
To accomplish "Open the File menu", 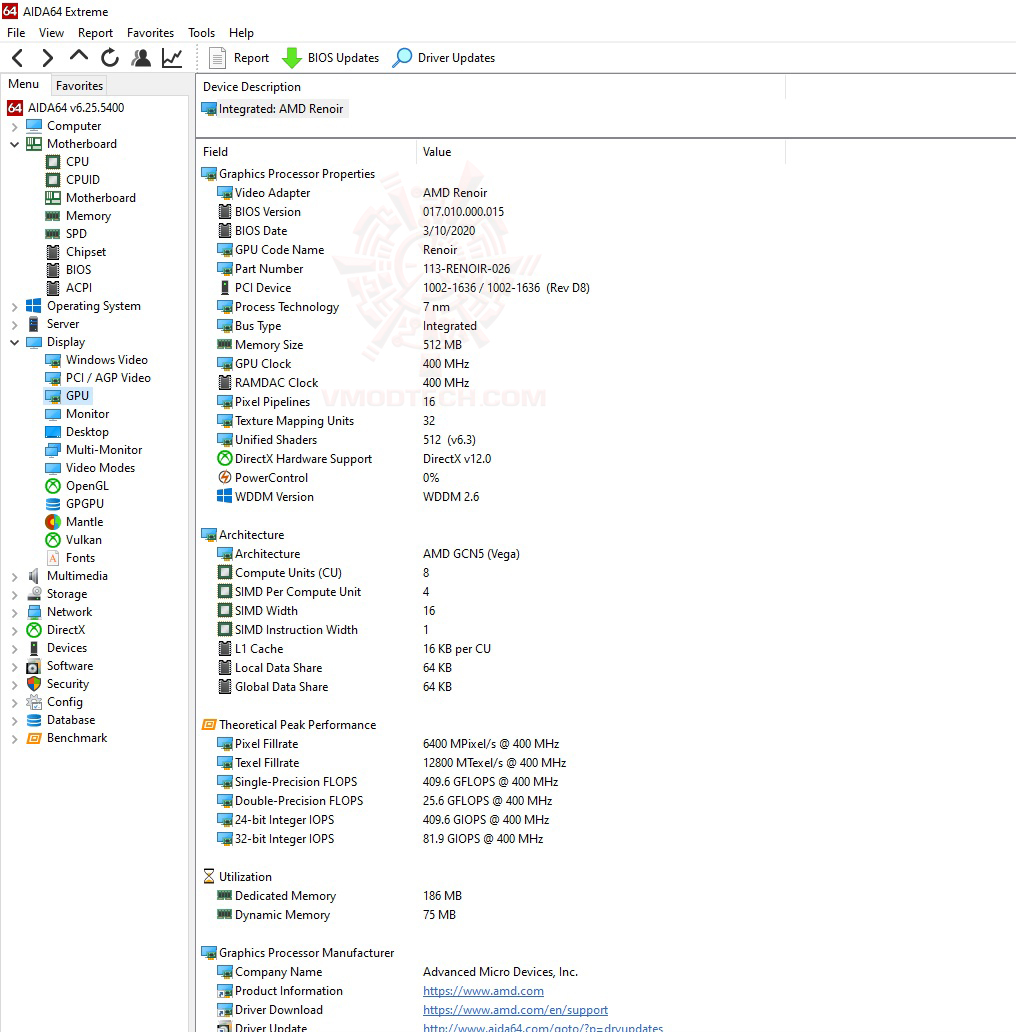I will [x=16, y=33].
